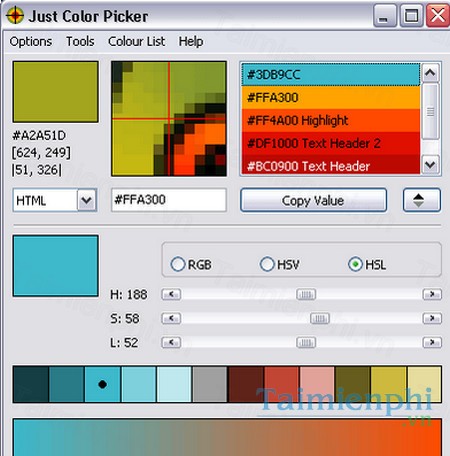450x456 pixels.
Task: Click the olive current colour preview box
Action: (x=56, y=92)
